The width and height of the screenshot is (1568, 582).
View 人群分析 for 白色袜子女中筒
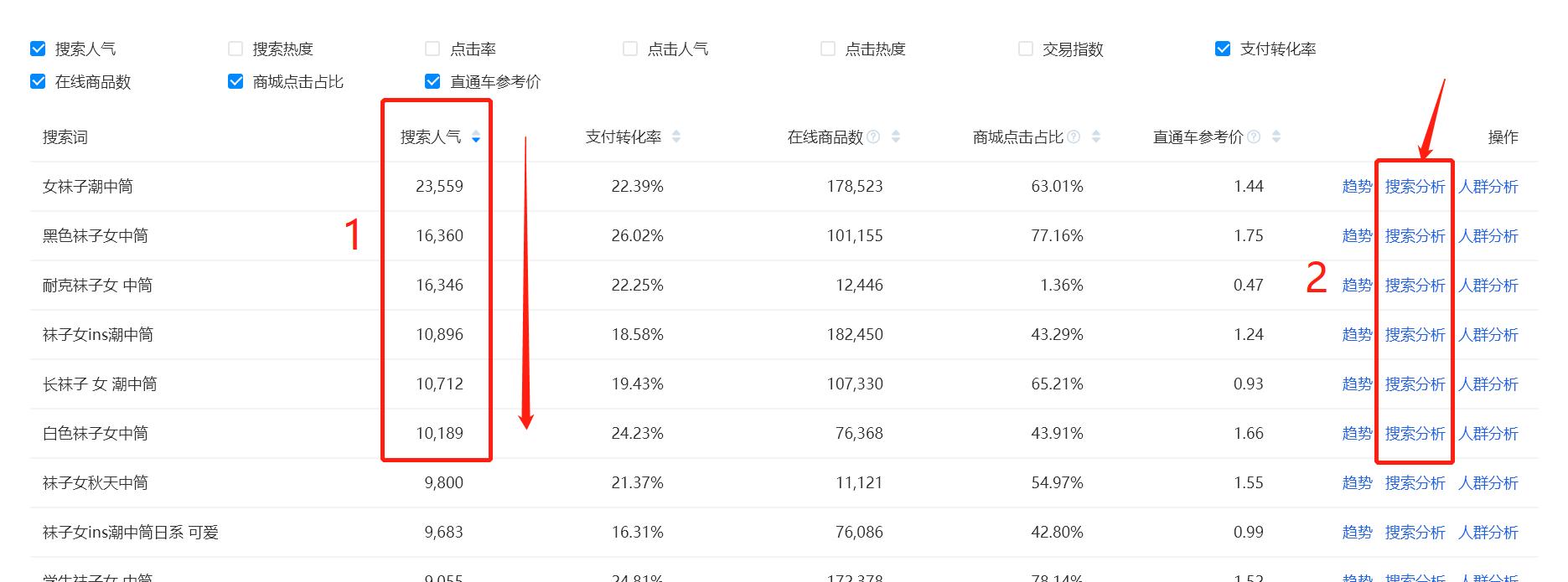pyautogui.click(x=1488, y=433)
